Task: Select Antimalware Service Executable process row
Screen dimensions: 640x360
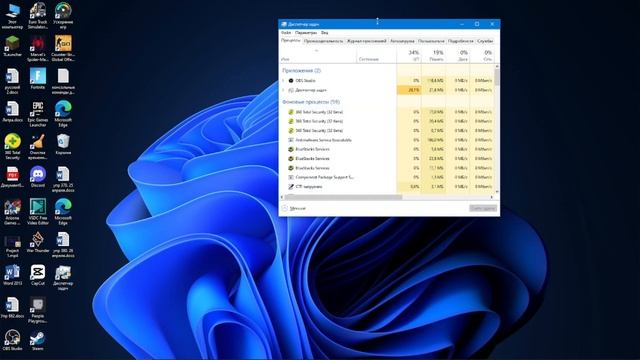Action: coord(387,140)
